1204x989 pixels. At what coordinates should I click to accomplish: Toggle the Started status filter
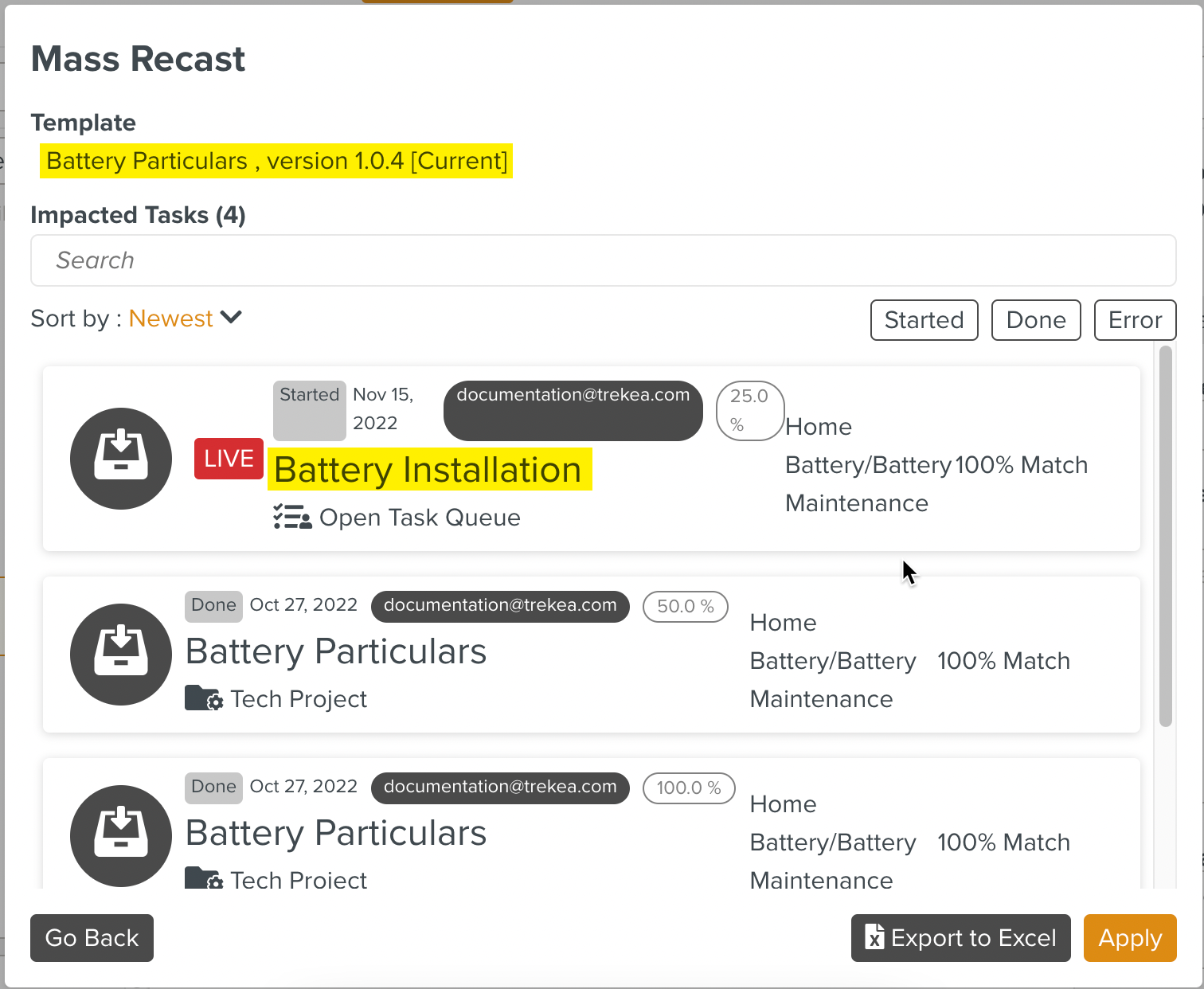coord(924,320)
